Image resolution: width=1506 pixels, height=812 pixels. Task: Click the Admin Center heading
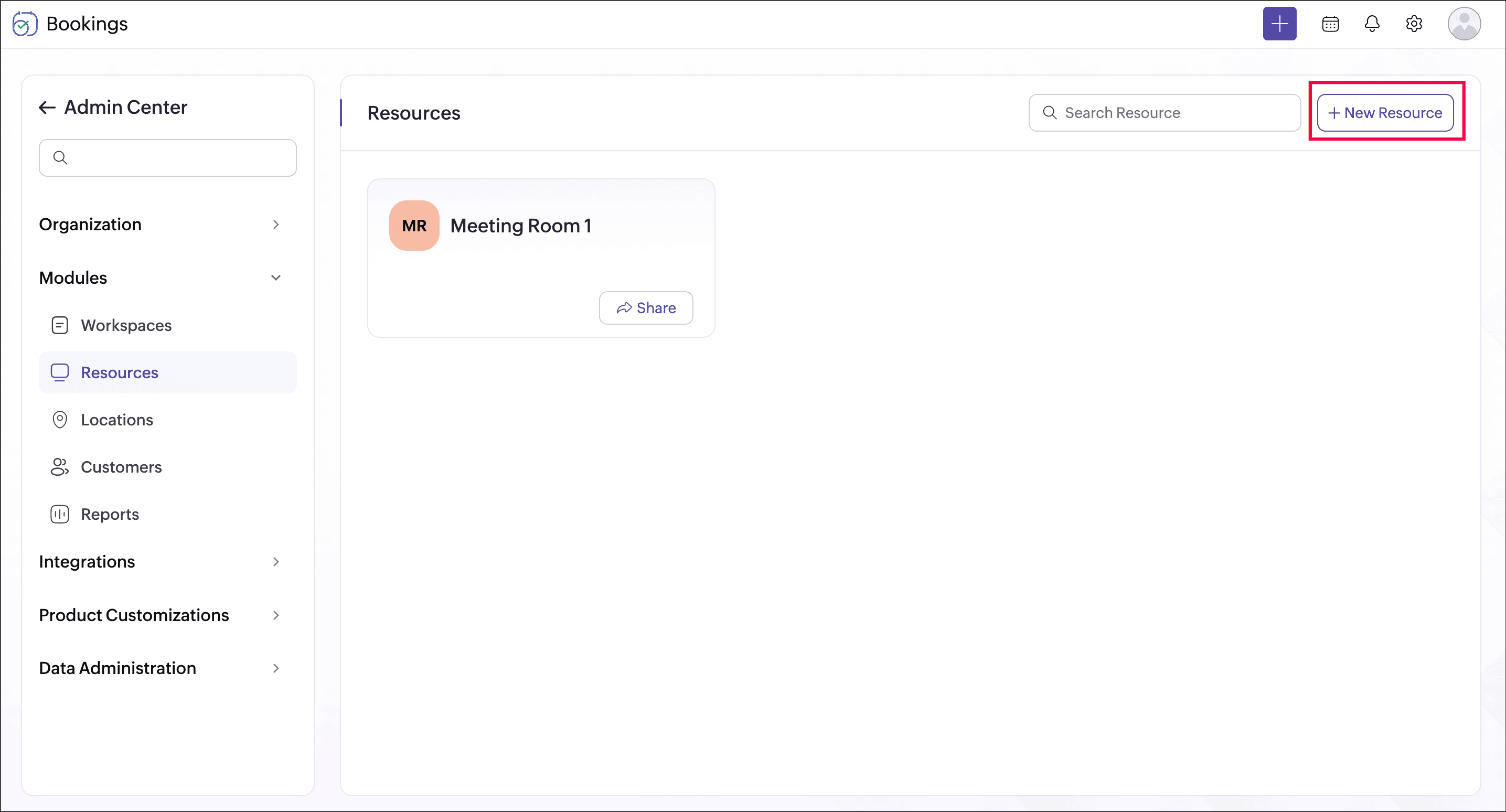point(126,108)
